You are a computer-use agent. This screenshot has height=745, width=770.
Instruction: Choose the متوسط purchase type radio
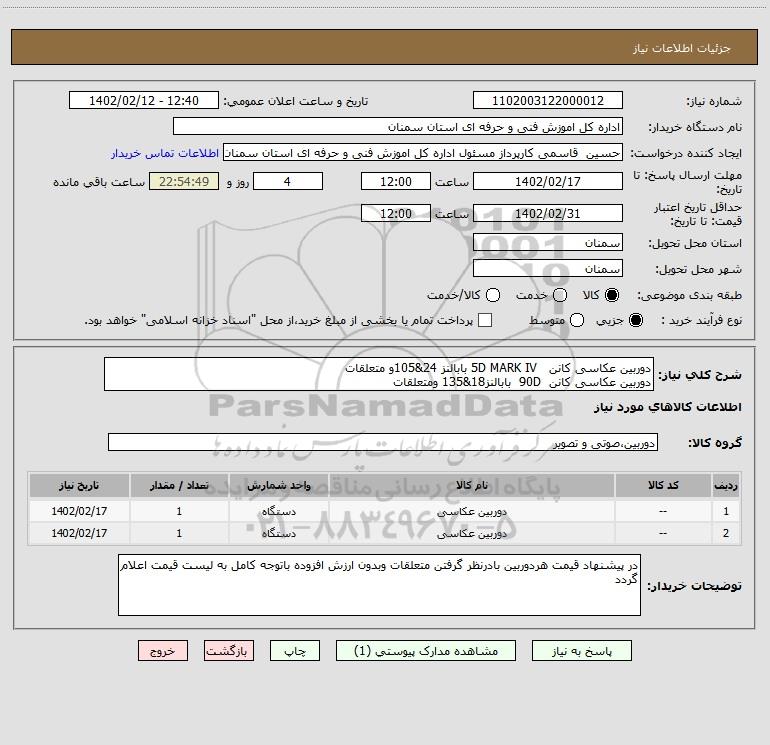click(x=577, y=320)
